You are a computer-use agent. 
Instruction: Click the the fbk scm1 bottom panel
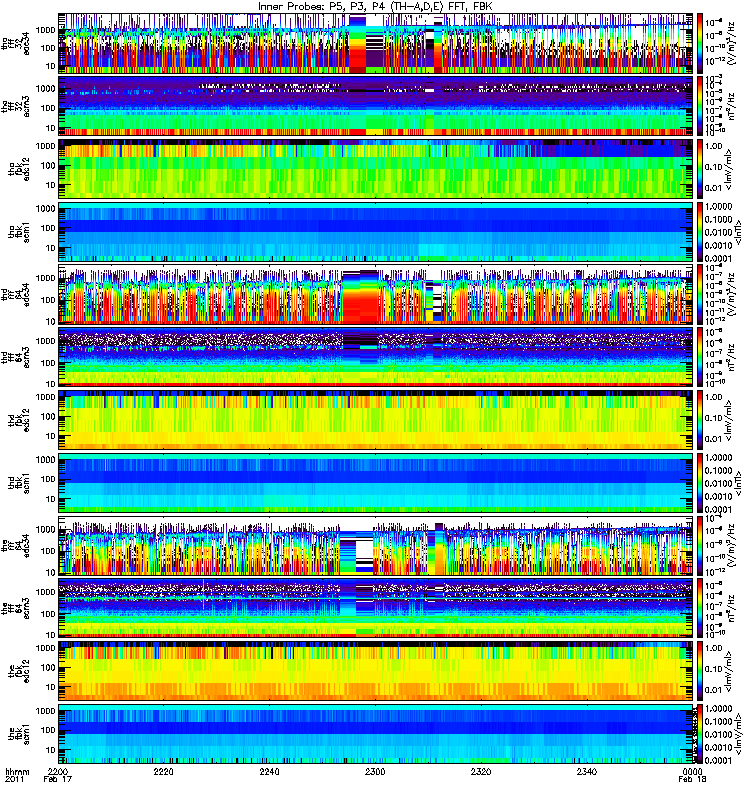coord(376,734)
